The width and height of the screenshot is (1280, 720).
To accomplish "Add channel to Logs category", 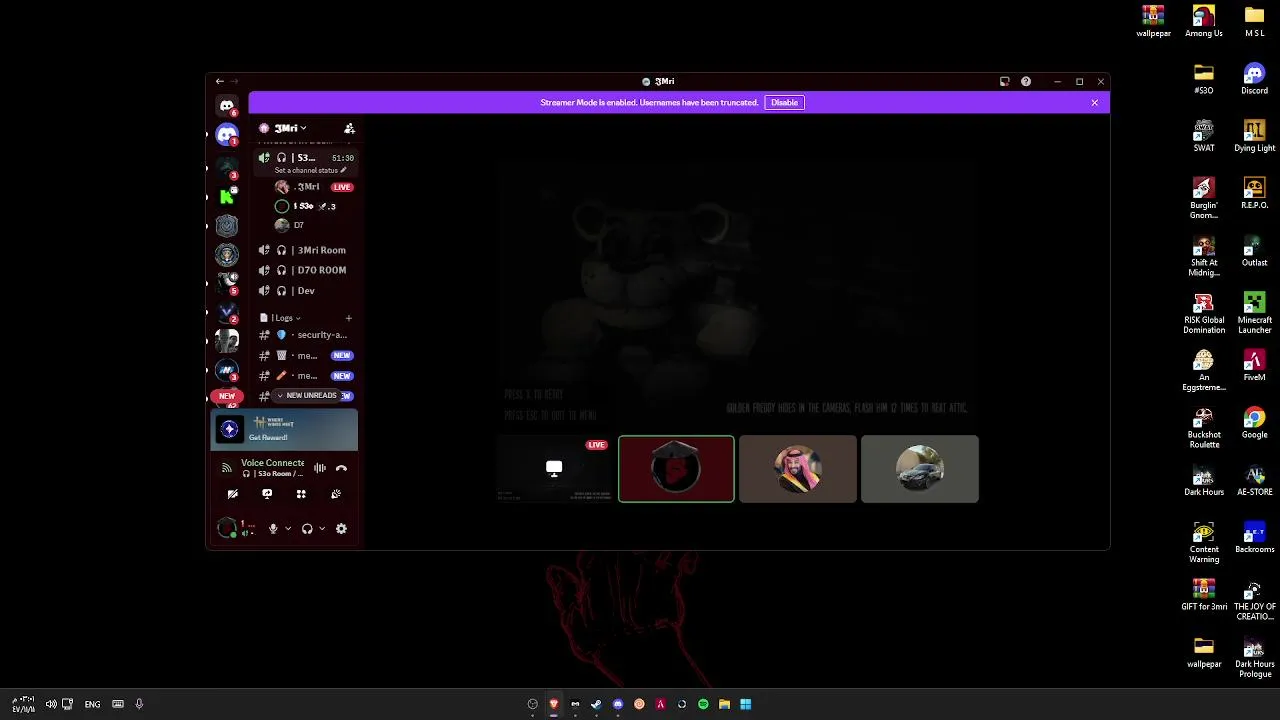I will [348, 318].
